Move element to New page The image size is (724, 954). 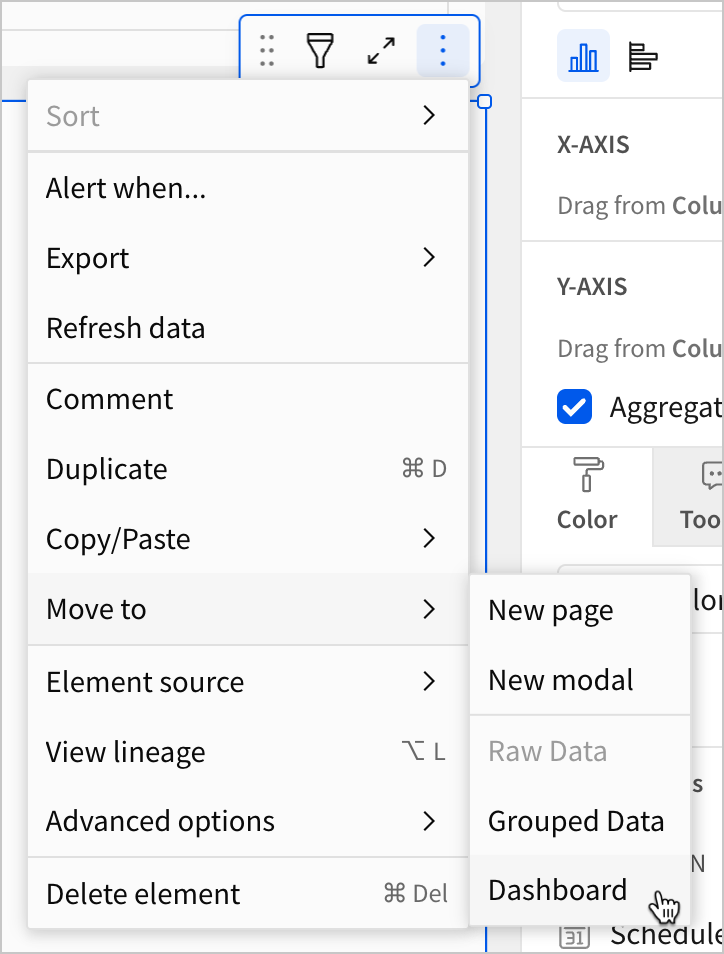pyautogui.click(x=551, y=610)
